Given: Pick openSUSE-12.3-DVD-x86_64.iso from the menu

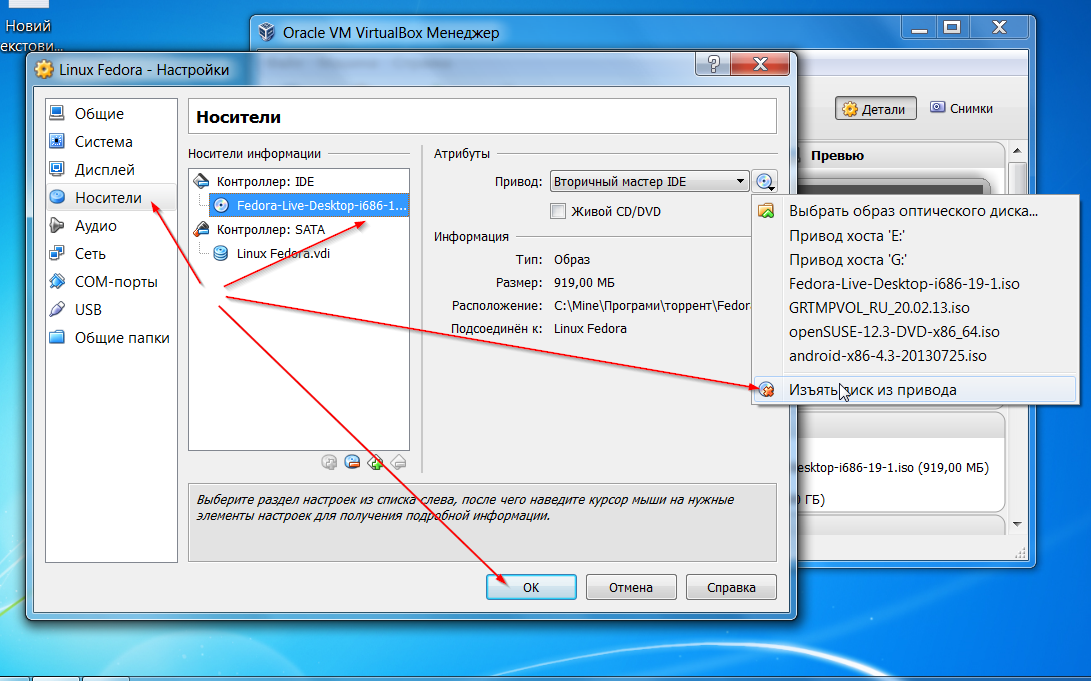Looking at the screenshot, I should 894,331.
